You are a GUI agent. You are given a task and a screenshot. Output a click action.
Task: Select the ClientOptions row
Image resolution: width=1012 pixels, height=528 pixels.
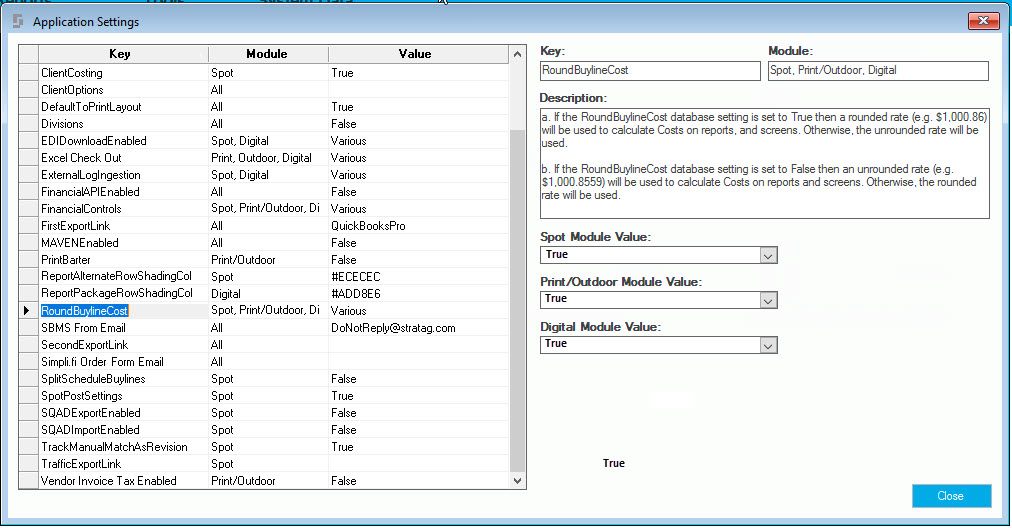(263, 90)
